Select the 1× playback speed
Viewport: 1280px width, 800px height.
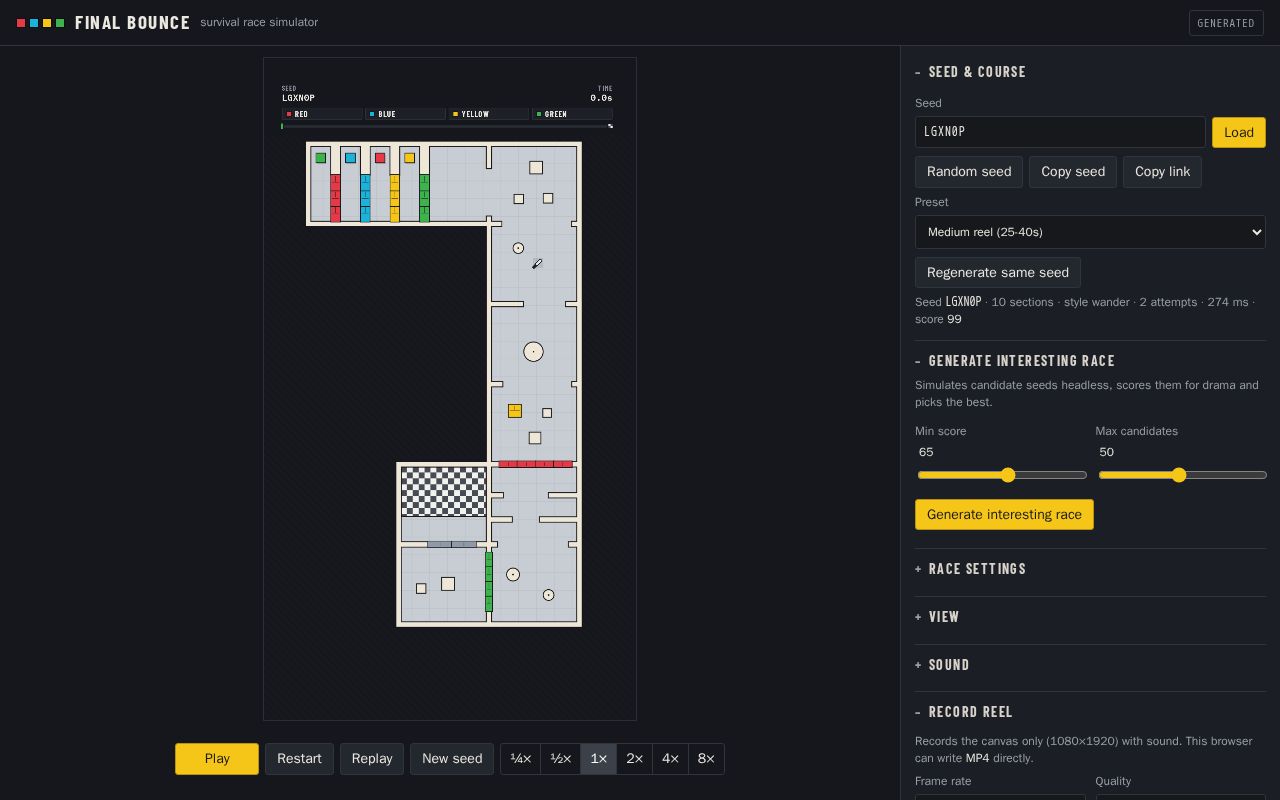(x=599, y=759)
